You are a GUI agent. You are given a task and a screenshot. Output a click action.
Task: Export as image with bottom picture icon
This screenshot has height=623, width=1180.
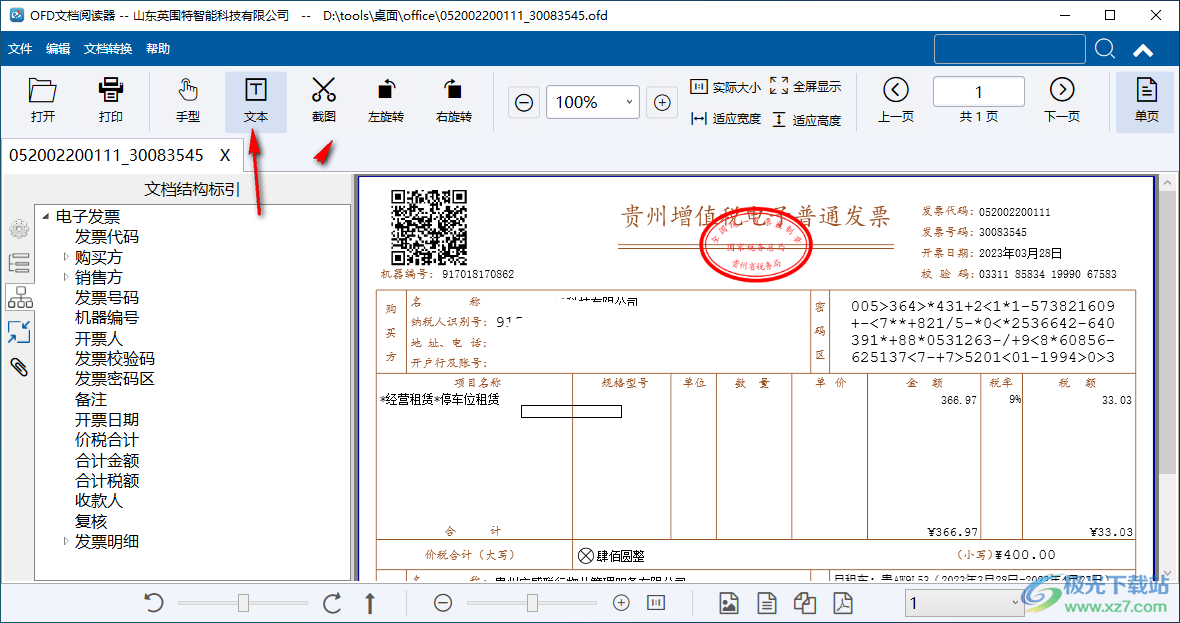tap(728, 603)
